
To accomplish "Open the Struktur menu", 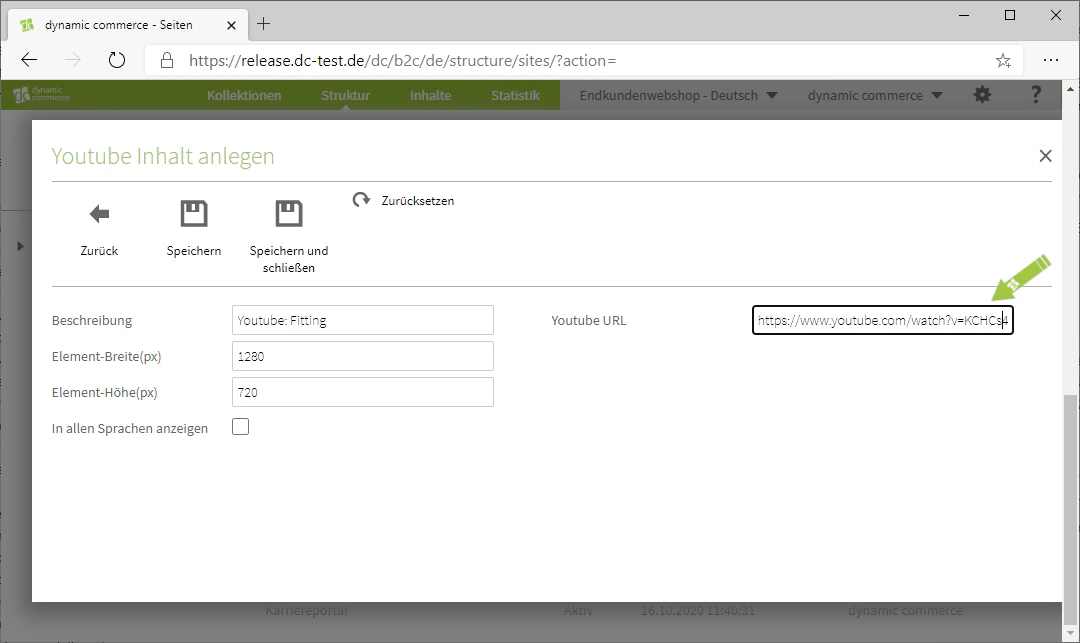I will pyautogui.click(x=345, y=96).
